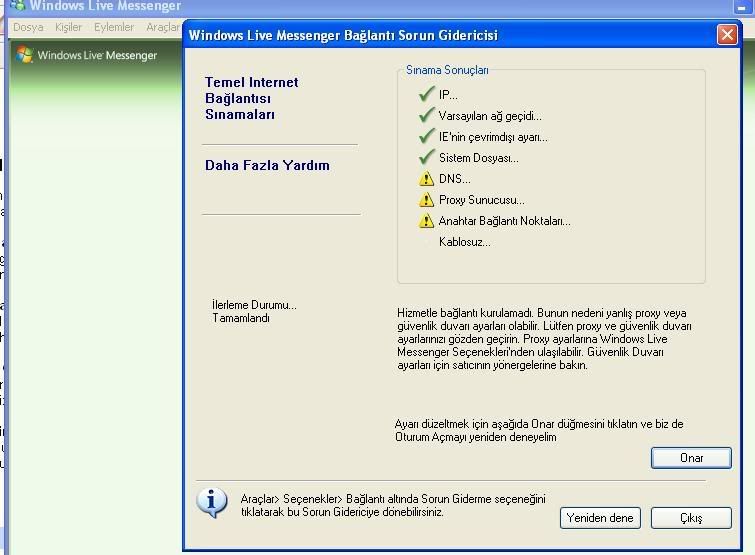Click the Messenger title bar icon
This screenshot has height=555, width=755.
coord(18,5)
